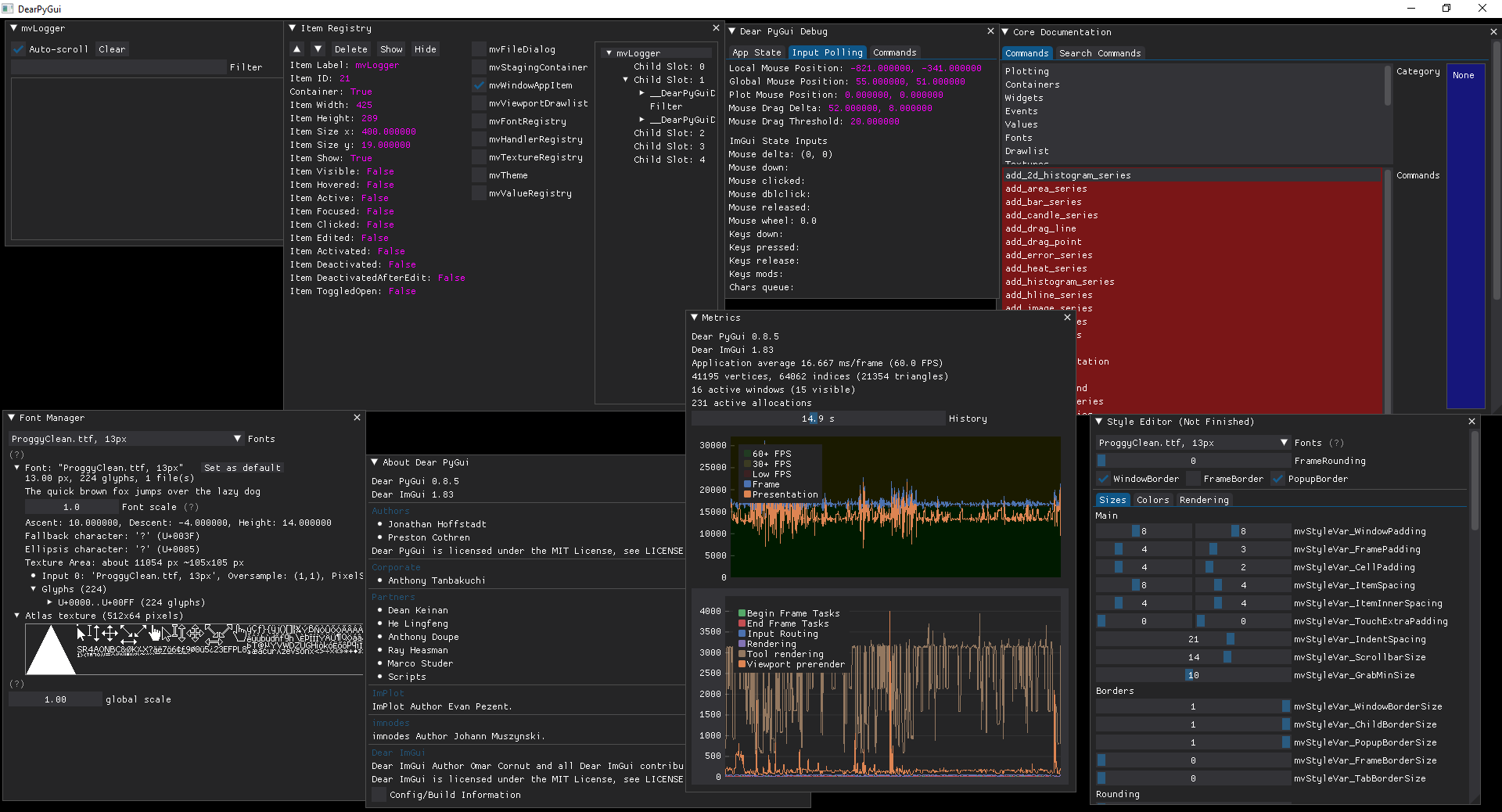
Task: Click the mvLogger Filter input field
Action: click(x=118, y=67)
